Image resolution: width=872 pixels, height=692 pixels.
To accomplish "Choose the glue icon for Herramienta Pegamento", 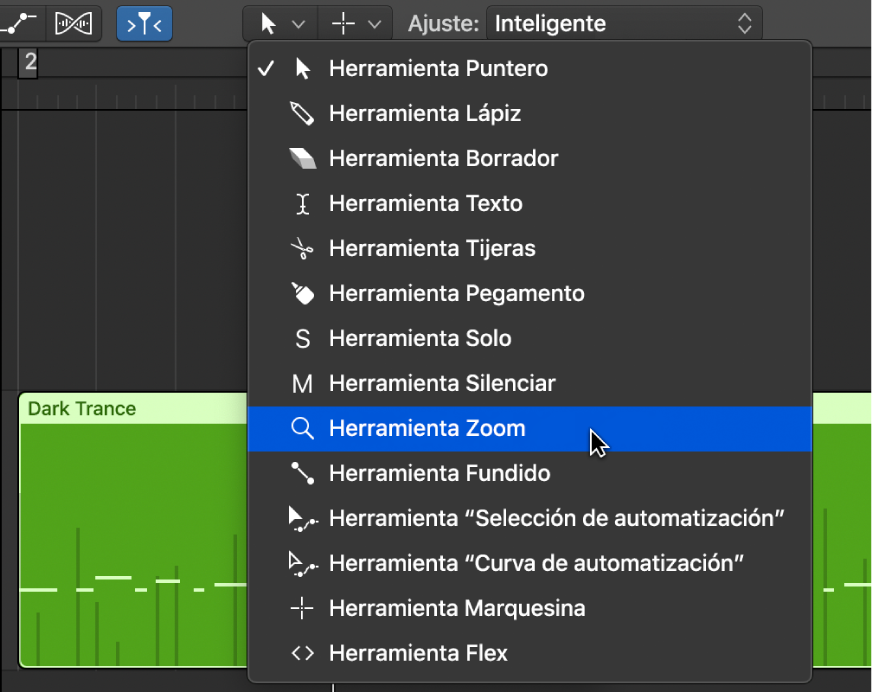I will tap(302, 294).
